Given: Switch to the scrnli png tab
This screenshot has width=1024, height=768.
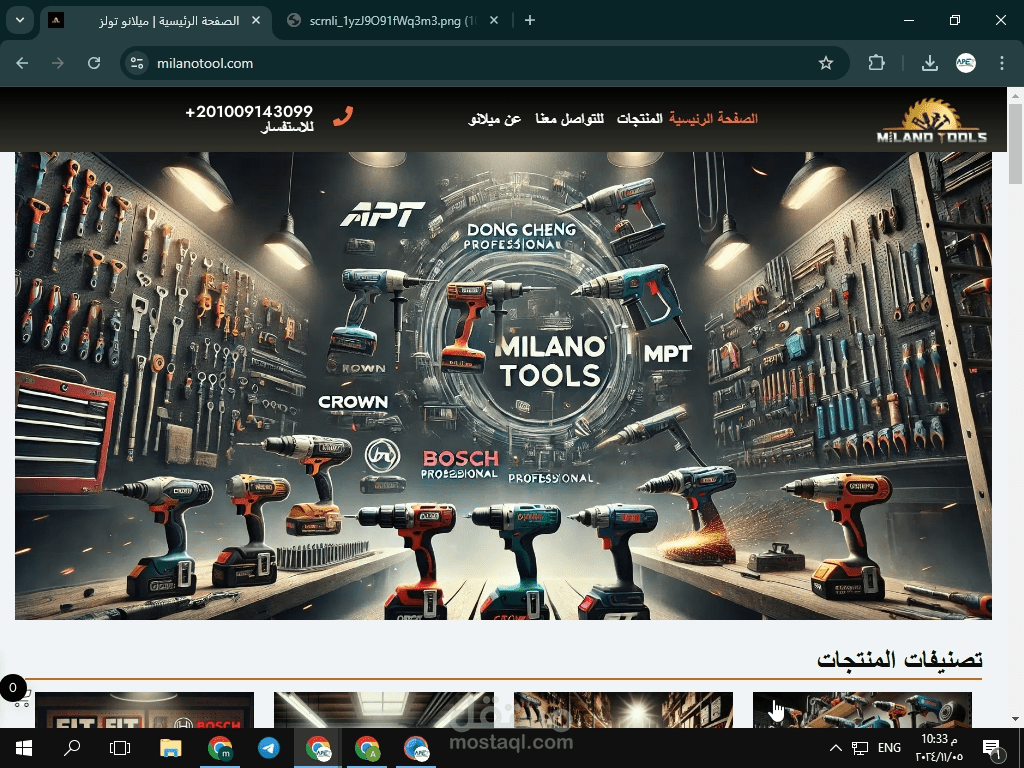Looking at the screenshot, I should (x=393, y=21).
